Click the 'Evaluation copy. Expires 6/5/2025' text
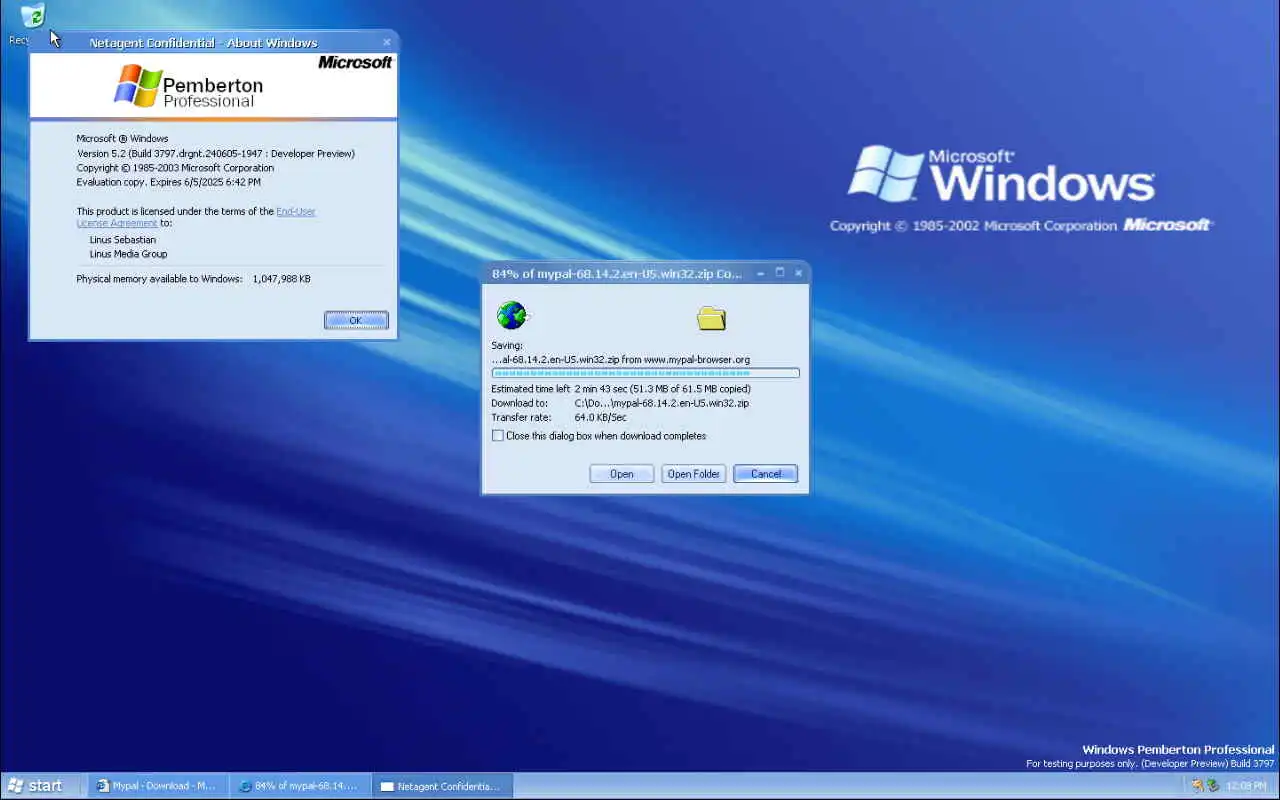 pos(169,183)
